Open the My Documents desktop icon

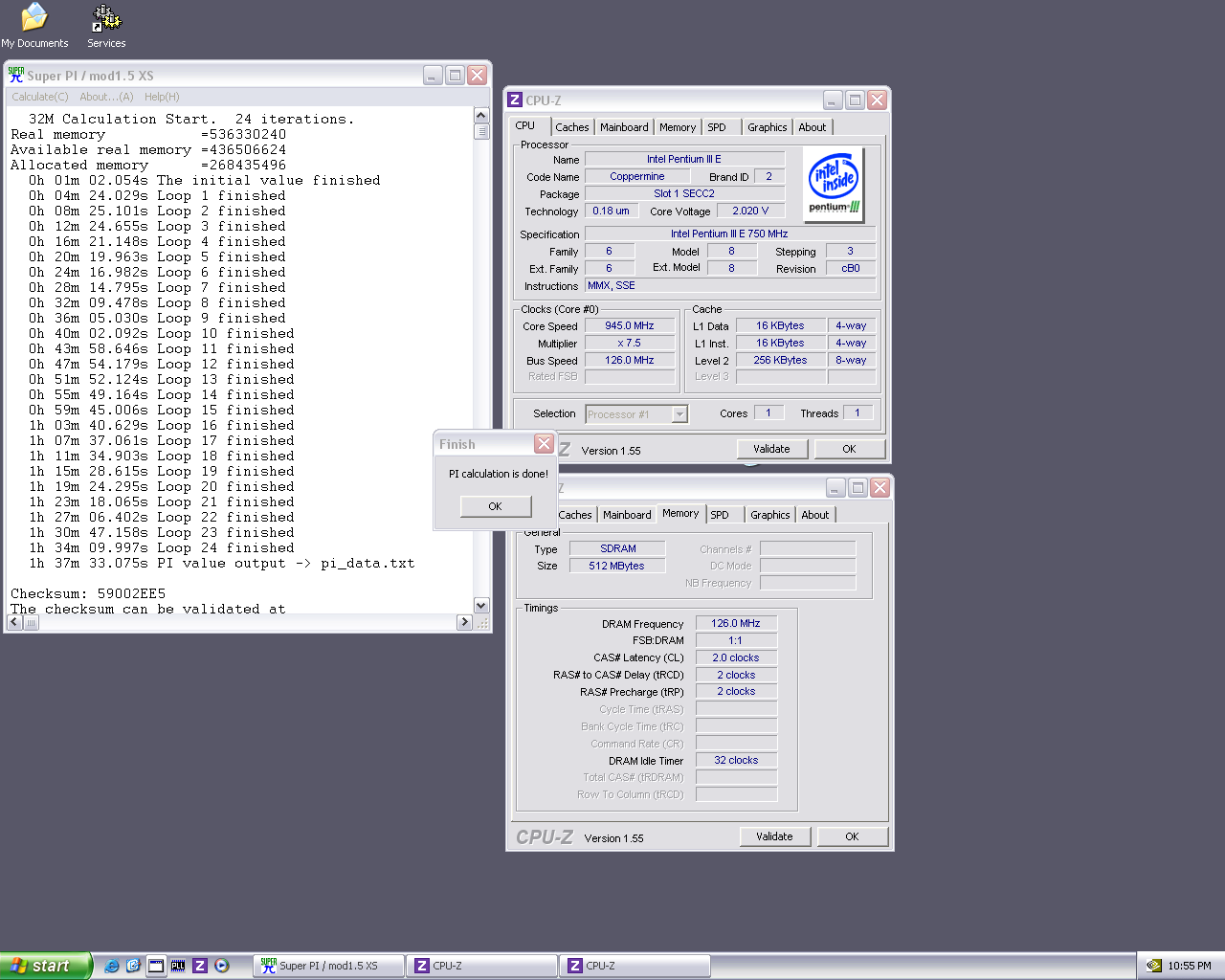coord(34,26)
